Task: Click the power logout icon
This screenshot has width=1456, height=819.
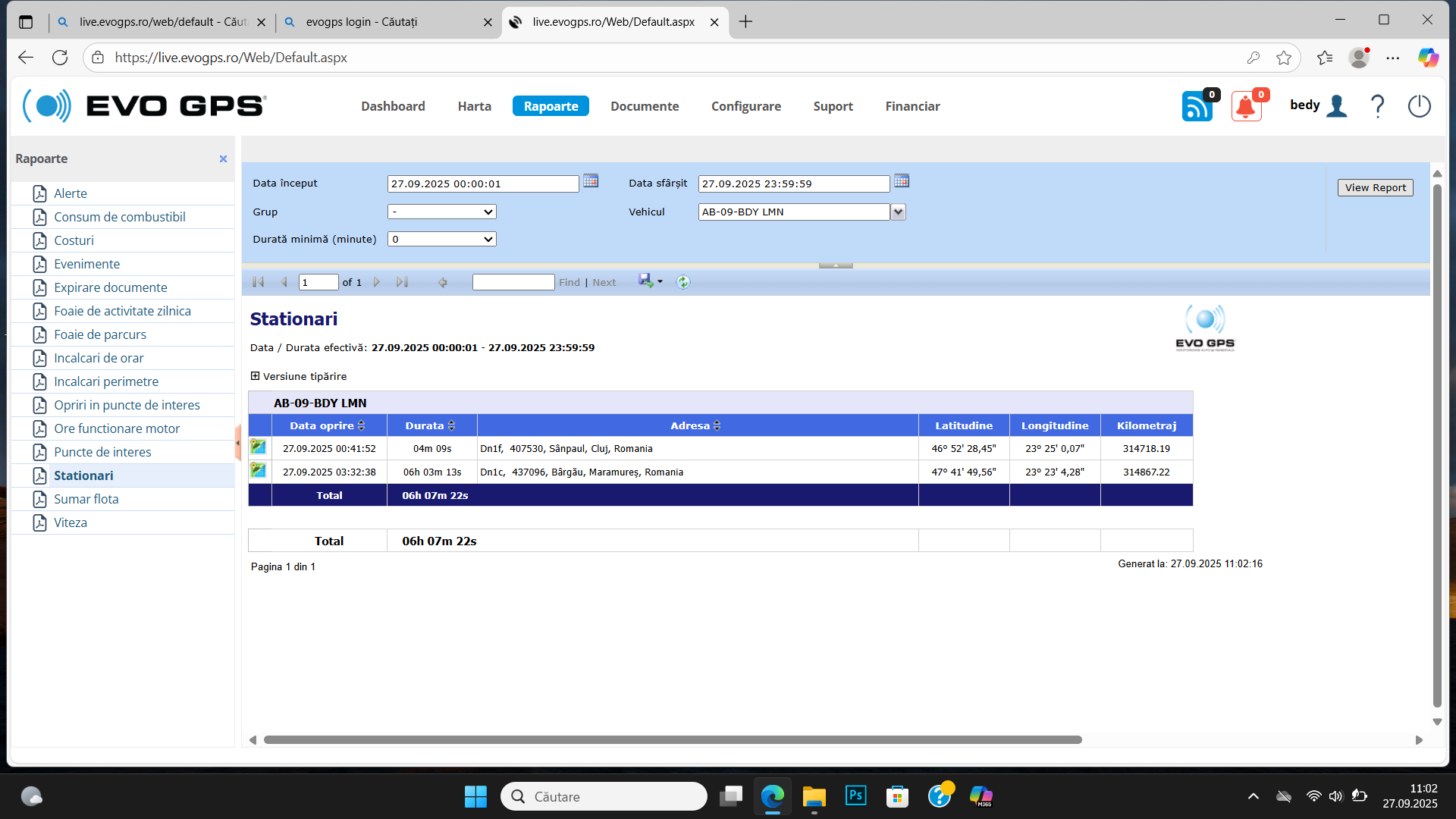Action: coord(1419,106)
